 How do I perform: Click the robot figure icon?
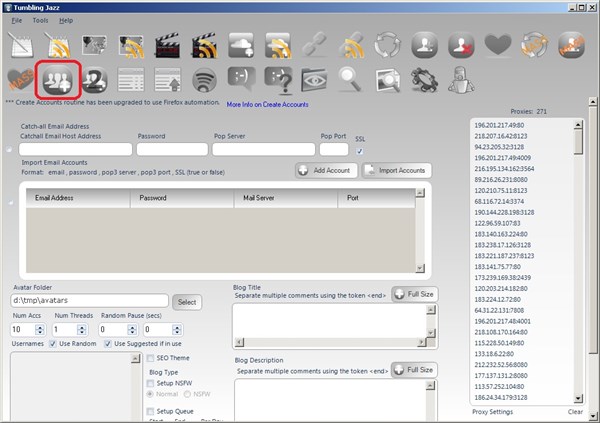tap(461, 80)
